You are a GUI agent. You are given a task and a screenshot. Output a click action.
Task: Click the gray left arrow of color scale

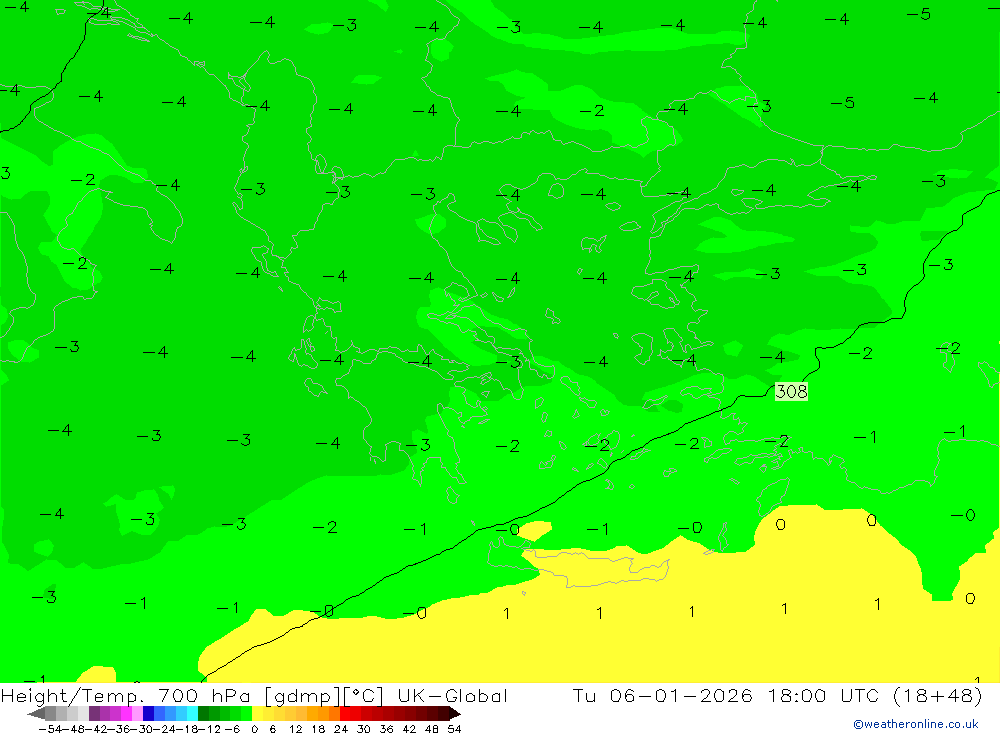click(36, 713)
